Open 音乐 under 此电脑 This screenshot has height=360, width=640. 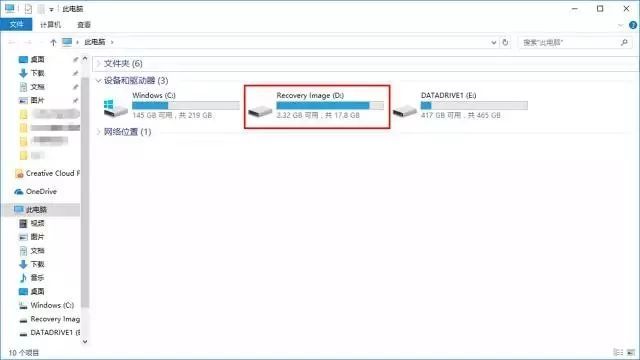click(38, 278)
